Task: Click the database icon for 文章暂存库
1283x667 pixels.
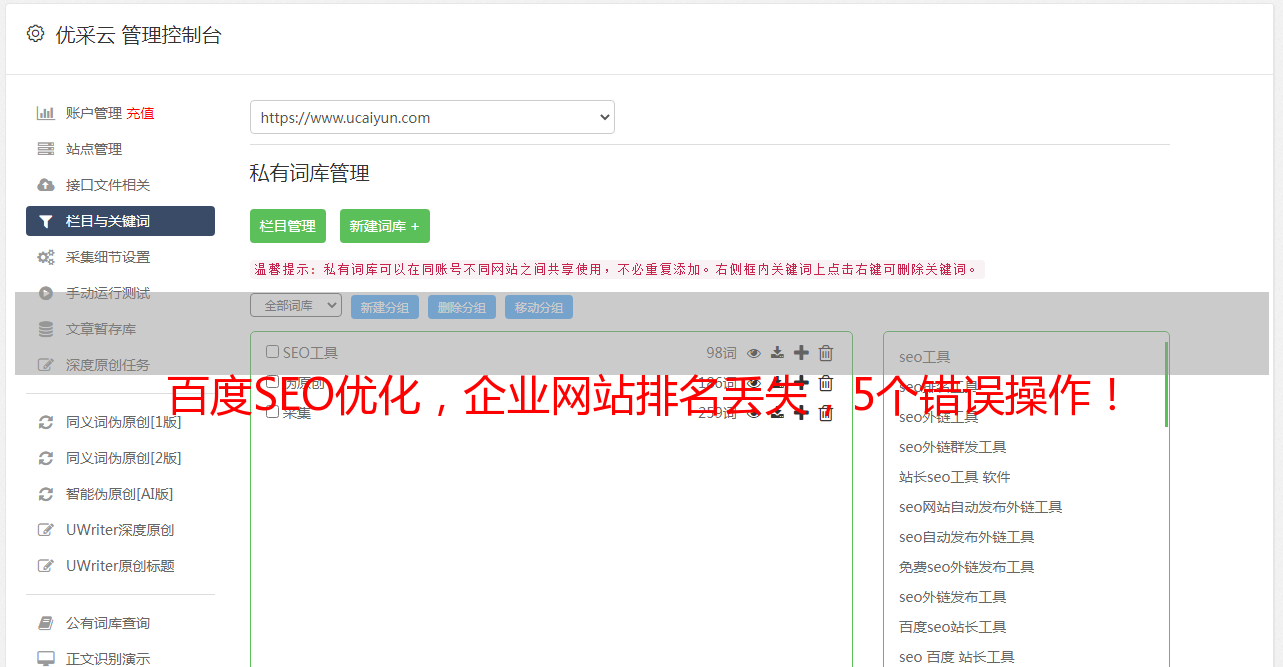Action: [x=45, y=329]
